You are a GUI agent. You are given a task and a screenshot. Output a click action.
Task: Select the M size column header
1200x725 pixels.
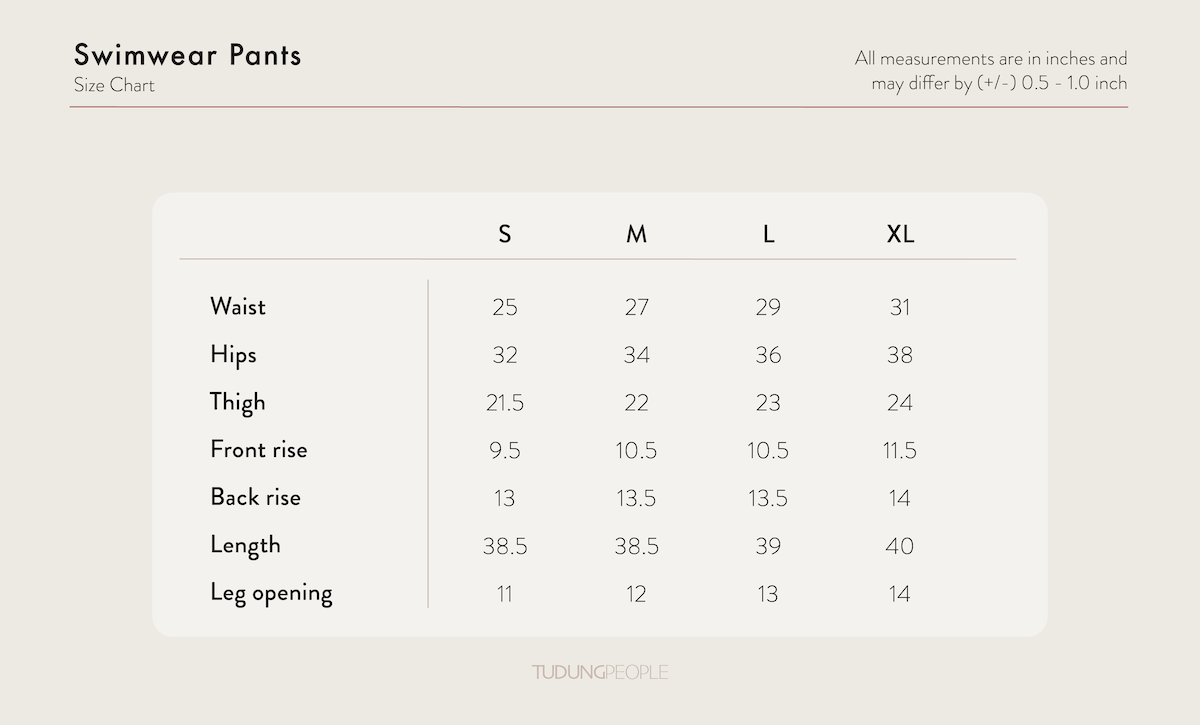point(637,234)
